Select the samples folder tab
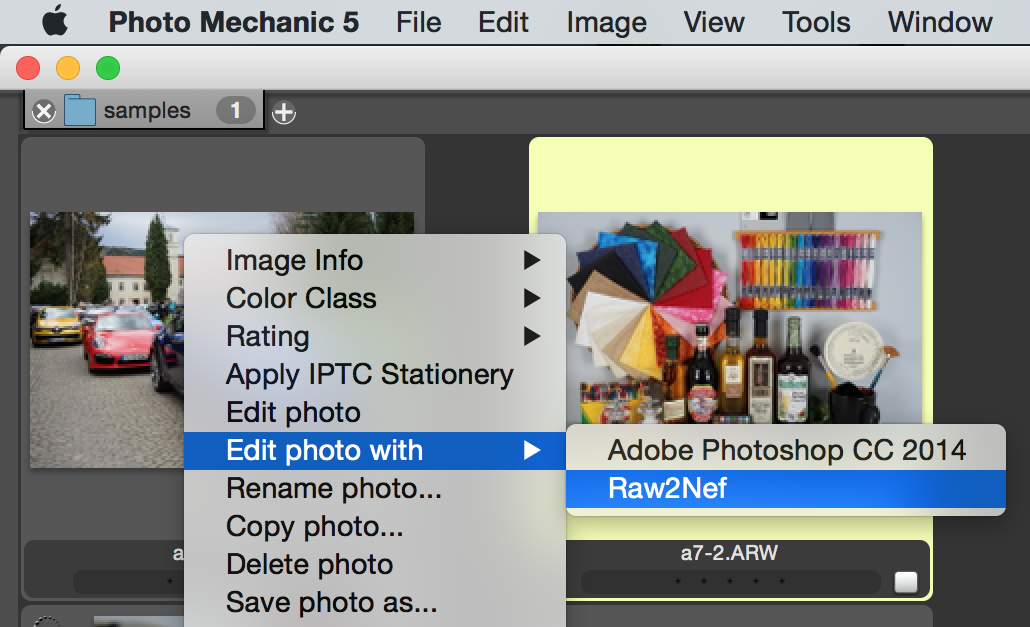Viewport: 1030px width, 627px height. tap(145, 110)
